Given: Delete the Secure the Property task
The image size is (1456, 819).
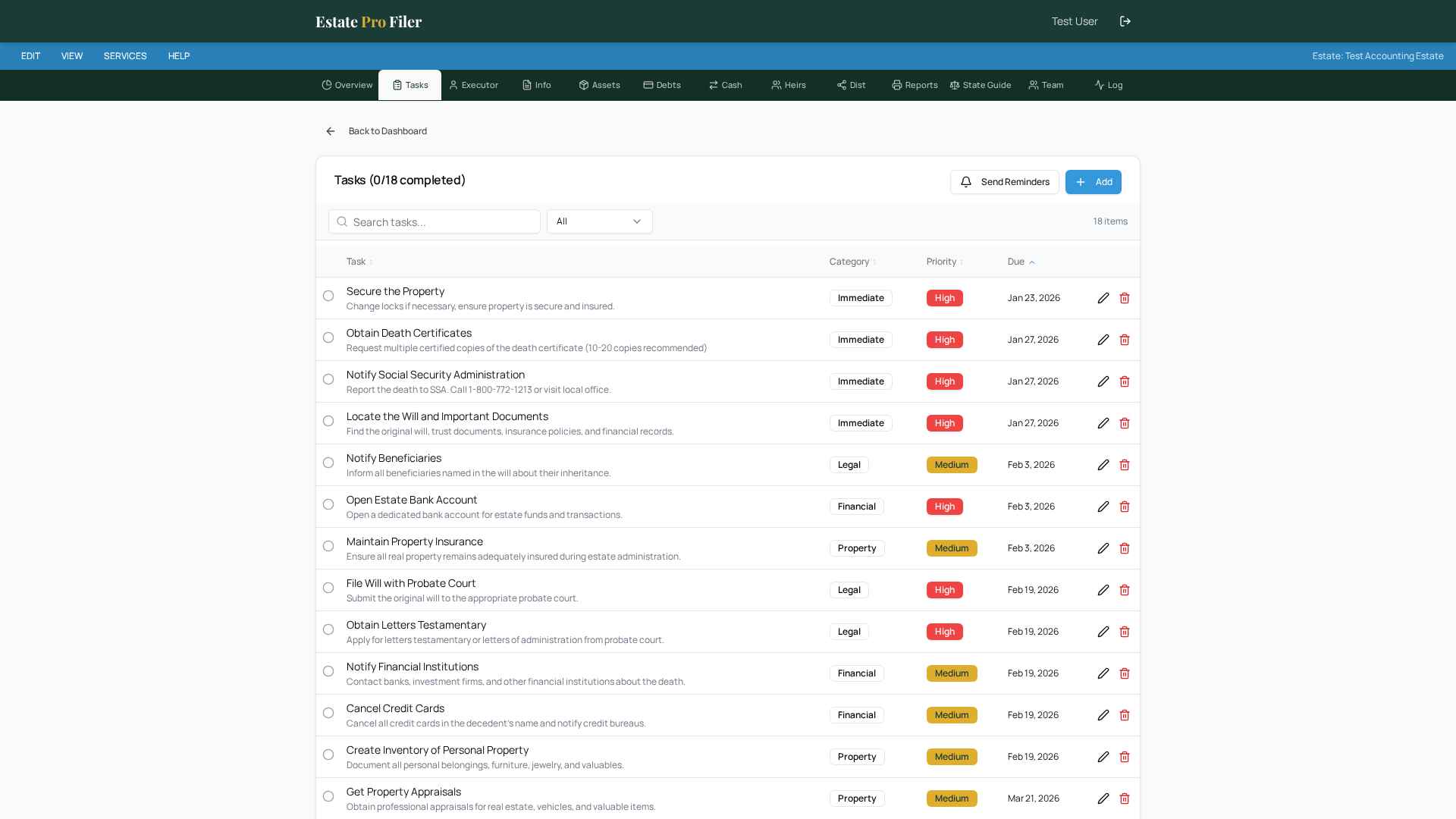Looking at the screenshot, I should (1125, 298).
